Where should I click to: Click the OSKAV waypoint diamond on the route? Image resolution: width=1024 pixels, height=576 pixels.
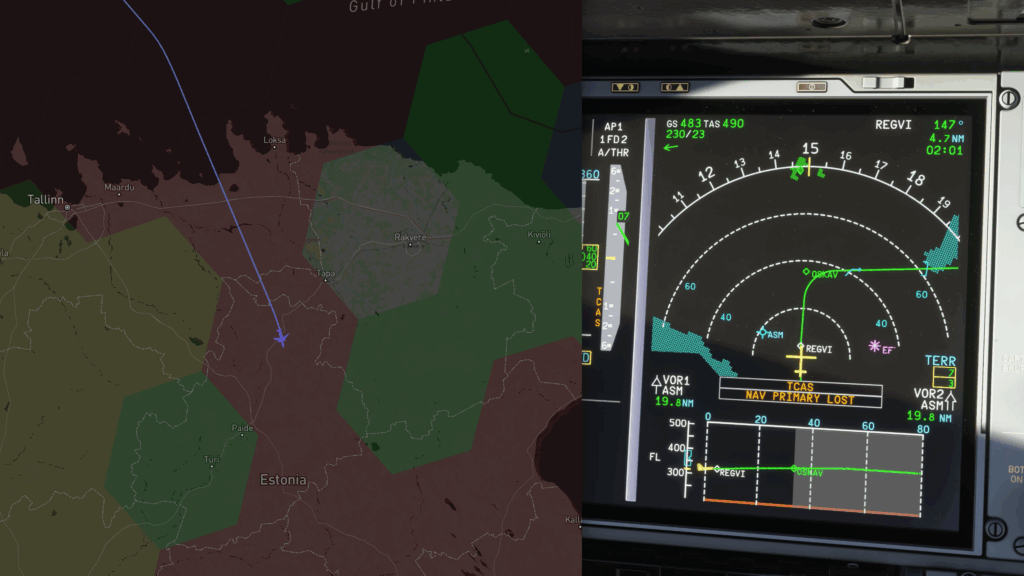click(806, 271)
